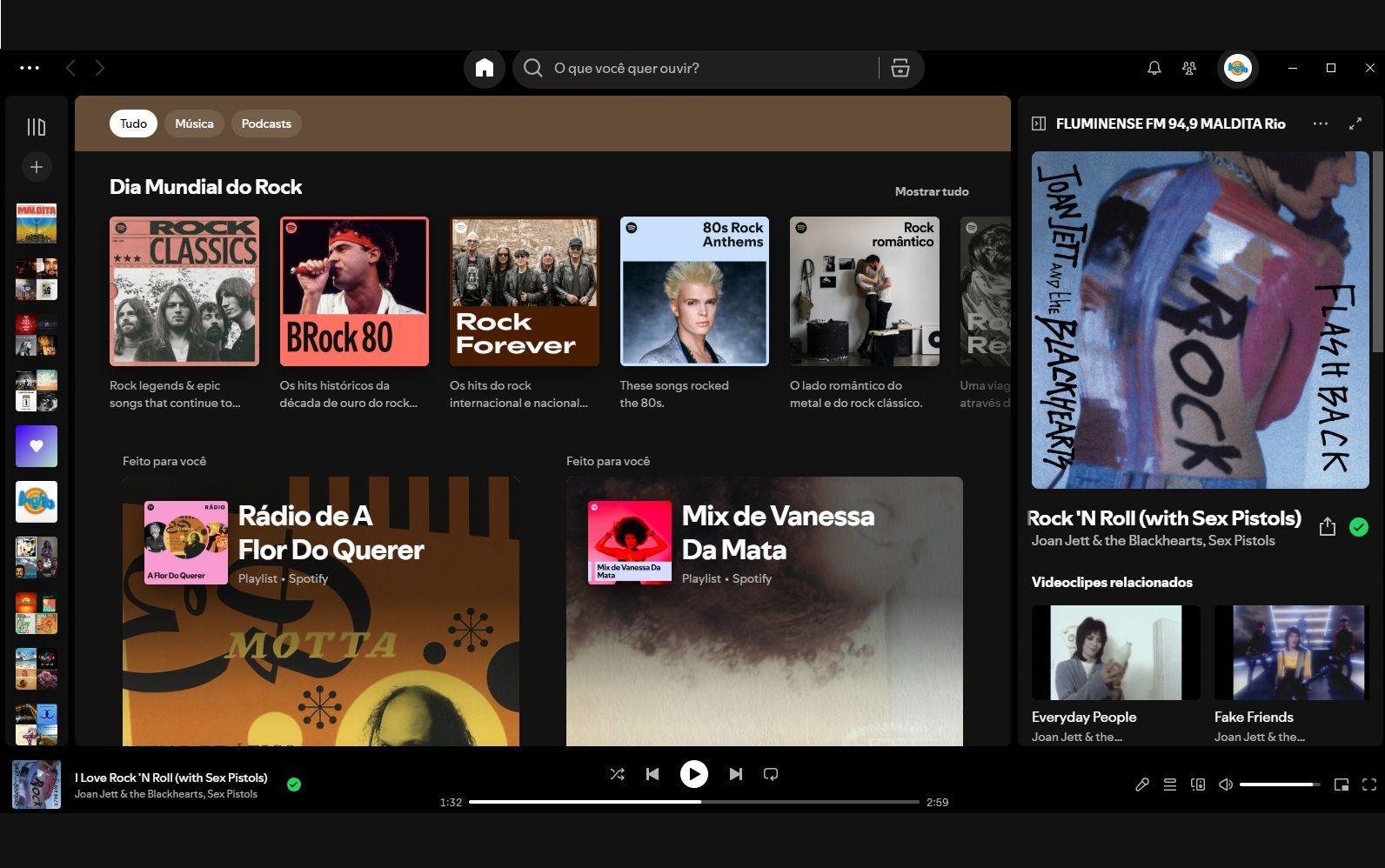Open Friend Activity icon

click(1189, 68)
